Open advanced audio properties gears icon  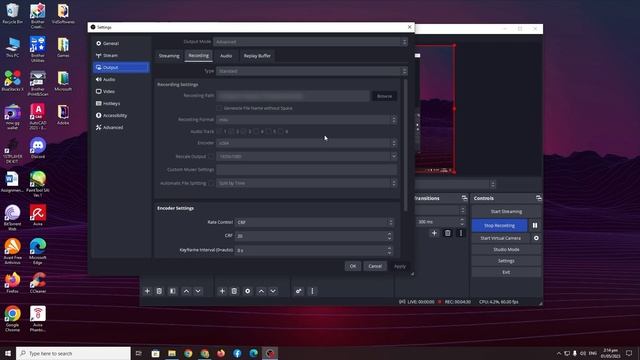tap(299, 291)
